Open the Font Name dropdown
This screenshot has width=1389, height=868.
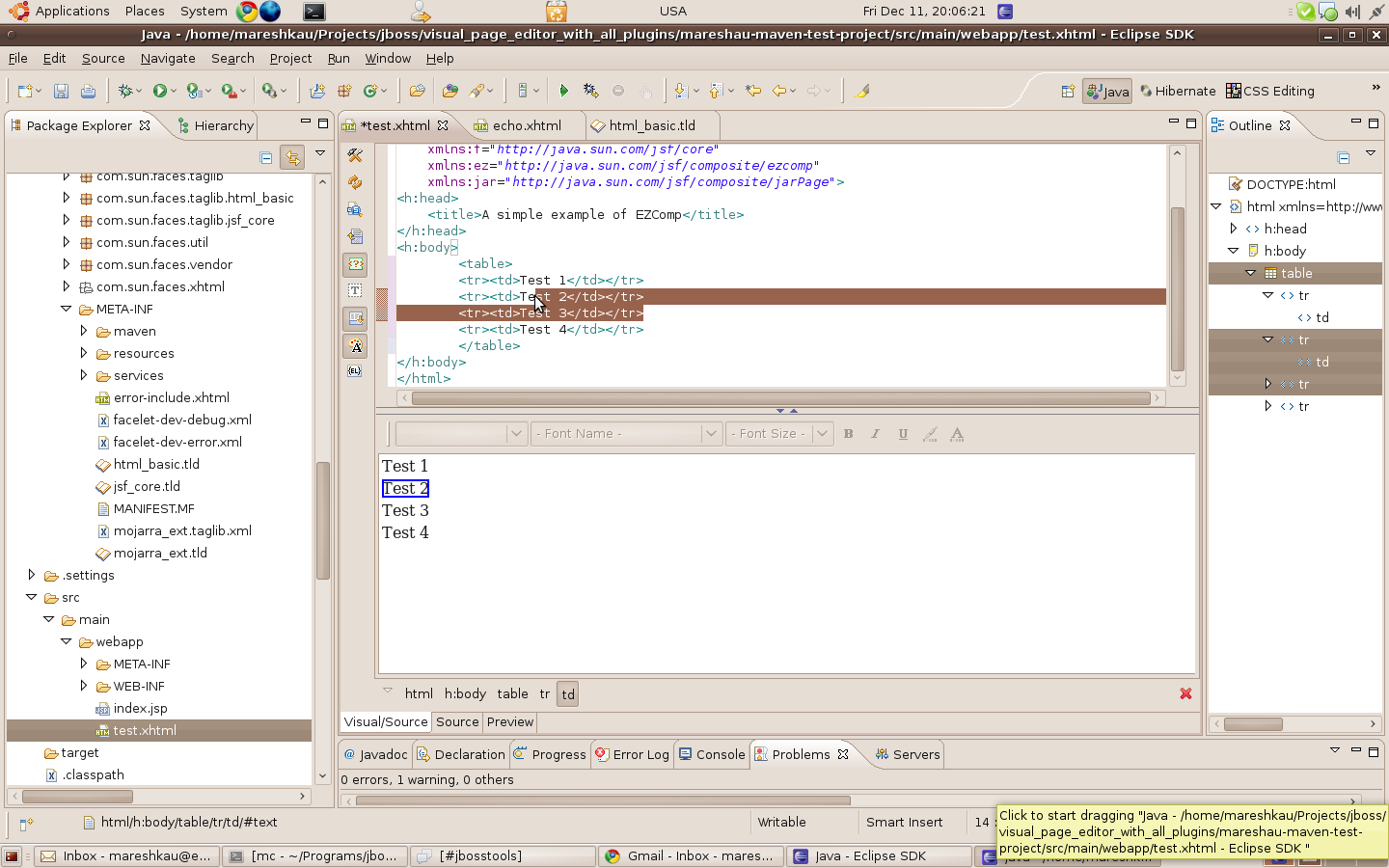click(x=711, y=434)
